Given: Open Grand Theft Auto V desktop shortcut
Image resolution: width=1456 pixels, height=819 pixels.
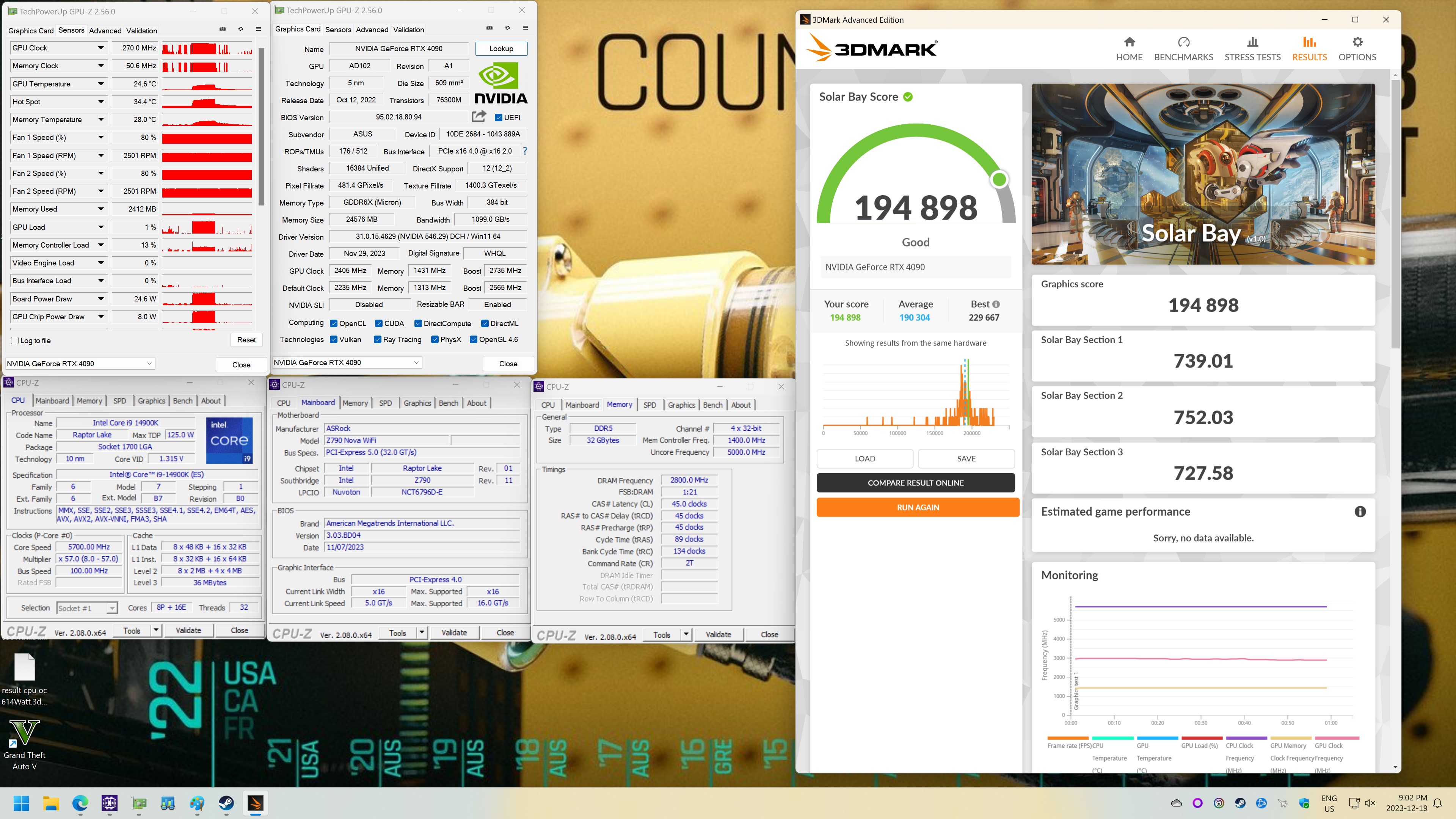Looking at the screenshot, I should point(24,745).
